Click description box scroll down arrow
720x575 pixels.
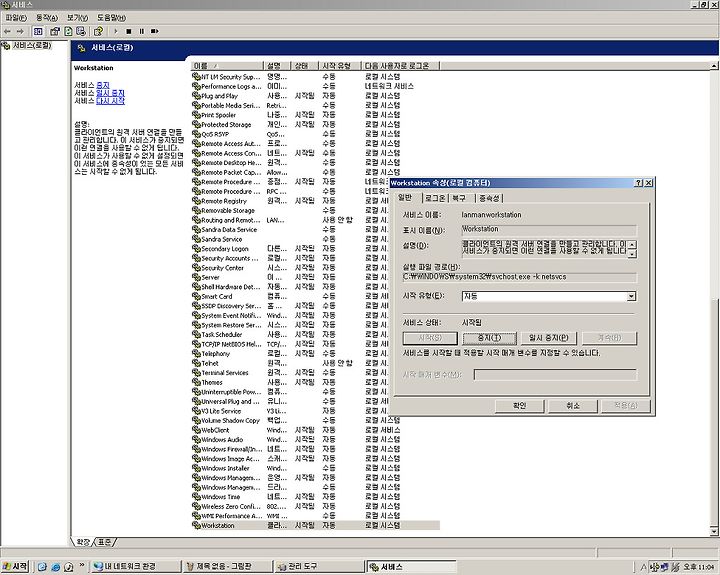click(x=632, y=254)
